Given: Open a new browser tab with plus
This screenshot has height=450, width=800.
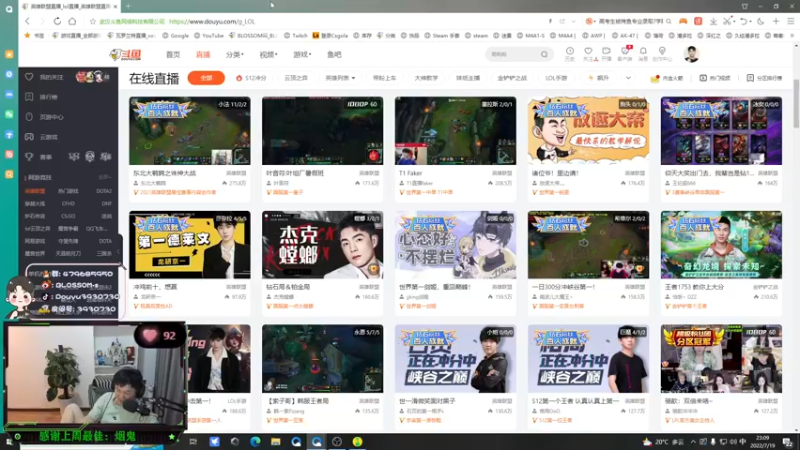Looking at the screenshot, I should pos(128,6).
